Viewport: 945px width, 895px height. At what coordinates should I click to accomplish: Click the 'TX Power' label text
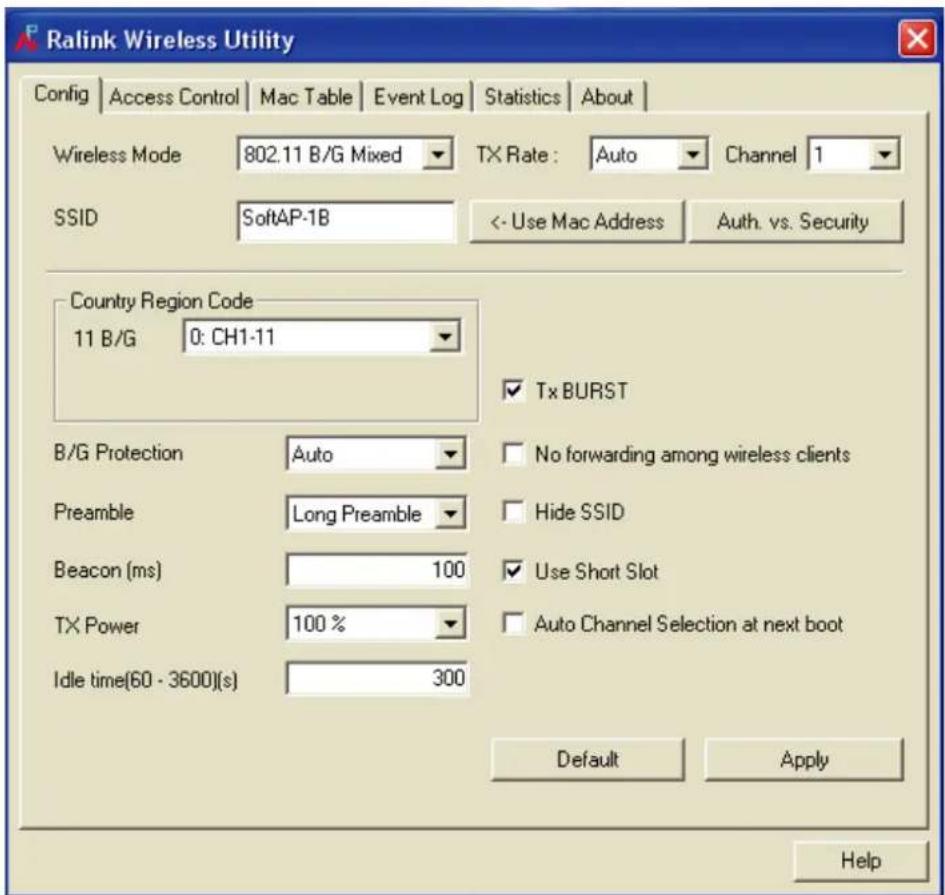click(x=96, y=625)
